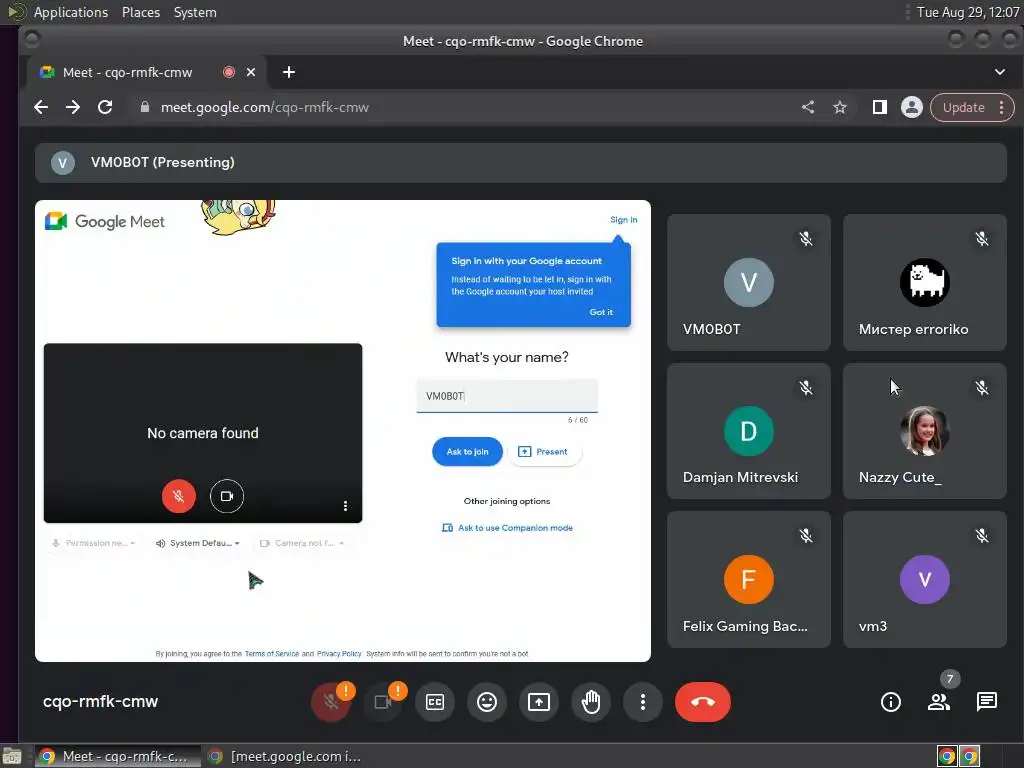Click the Google Meet logo in presentation

point(104,221)
